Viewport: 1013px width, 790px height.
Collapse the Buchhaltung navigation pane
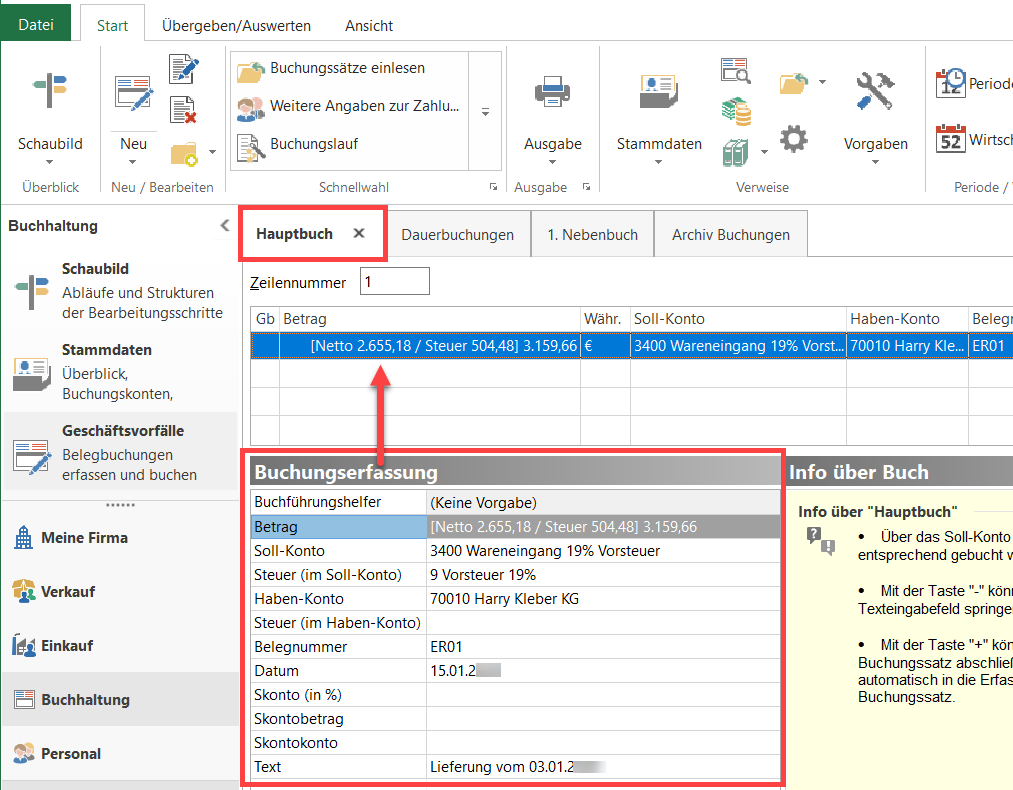[x=225, y=226]
